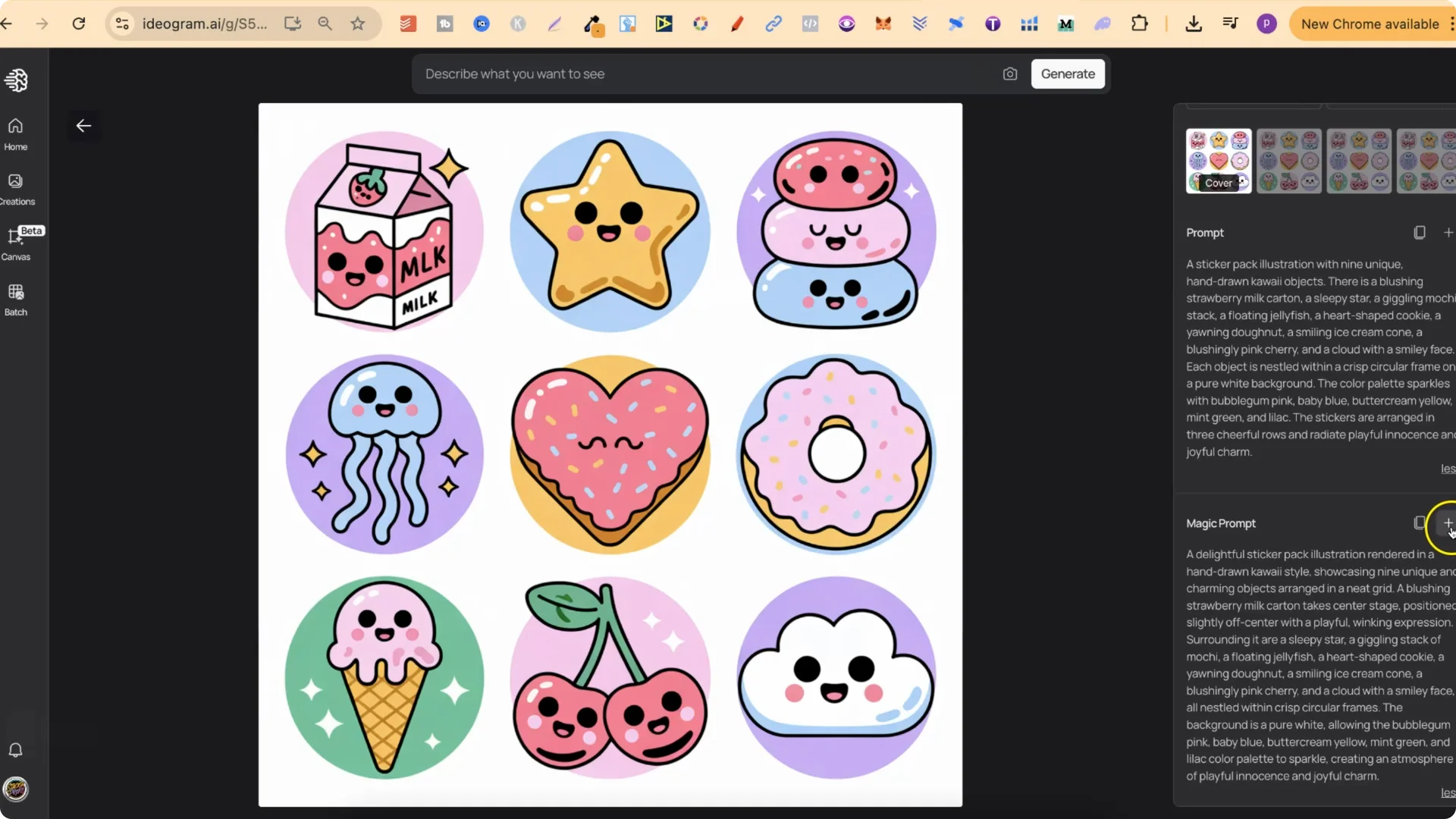Select the Cover thumbnail in the generation strip
This screenshot has height=819, width=1456.
(x=1218, y=161)
